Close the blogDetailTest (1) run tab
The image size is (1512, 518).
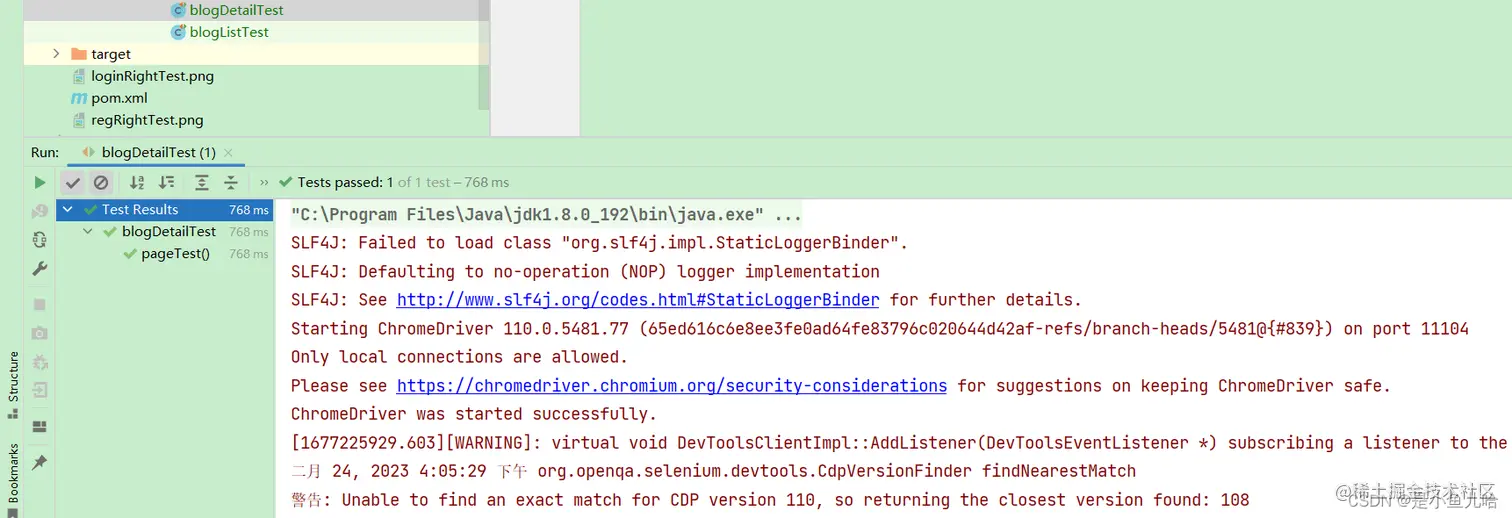pyautogui.click(x=228, y=152)
